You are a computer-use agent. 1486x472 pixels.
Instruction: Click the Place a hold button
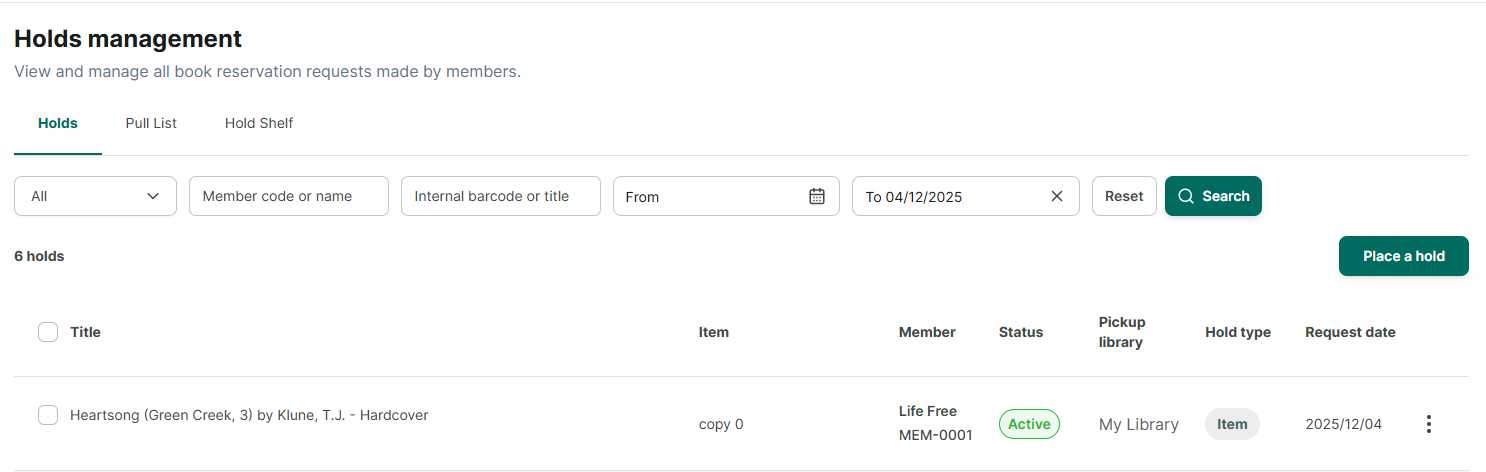pos(1404,256)
